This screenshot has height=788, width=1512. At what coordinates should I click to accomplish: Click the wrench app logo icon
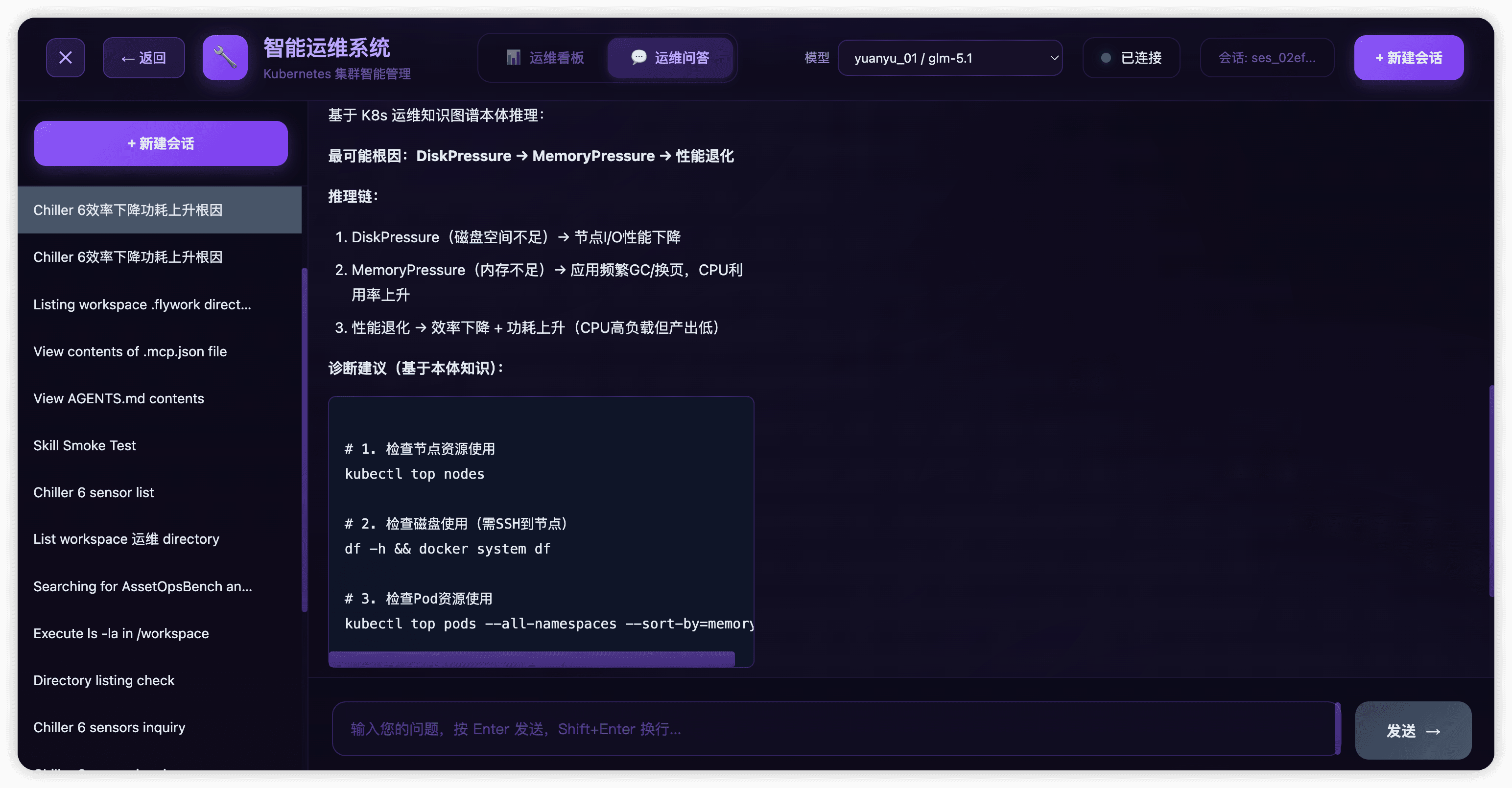pos(225,57)
